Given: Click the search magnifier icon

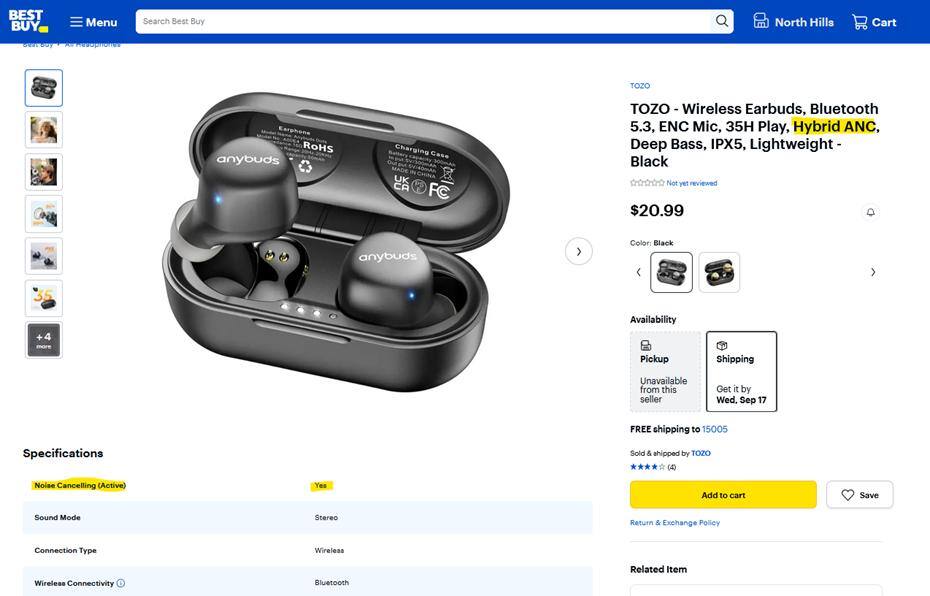Looking at the screenshot, I should click(722, 21).
